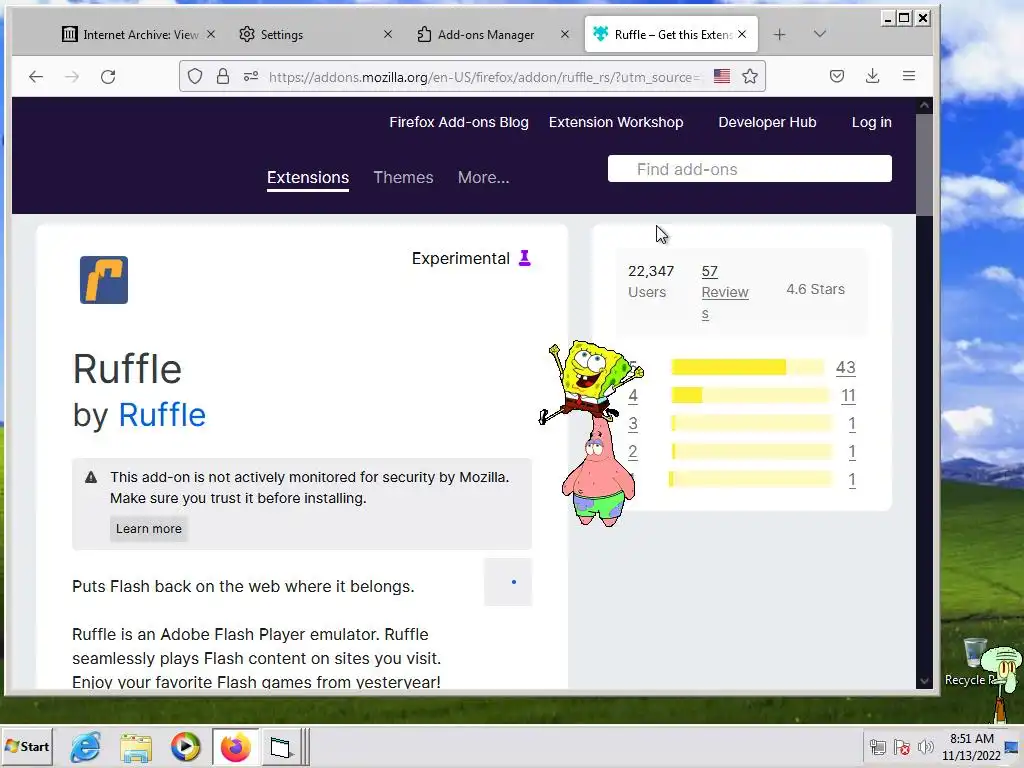This screenshot has height=768, width=1024.
Task: Click the window icon next to Firefox in taskbar
Action: [281, 746]
